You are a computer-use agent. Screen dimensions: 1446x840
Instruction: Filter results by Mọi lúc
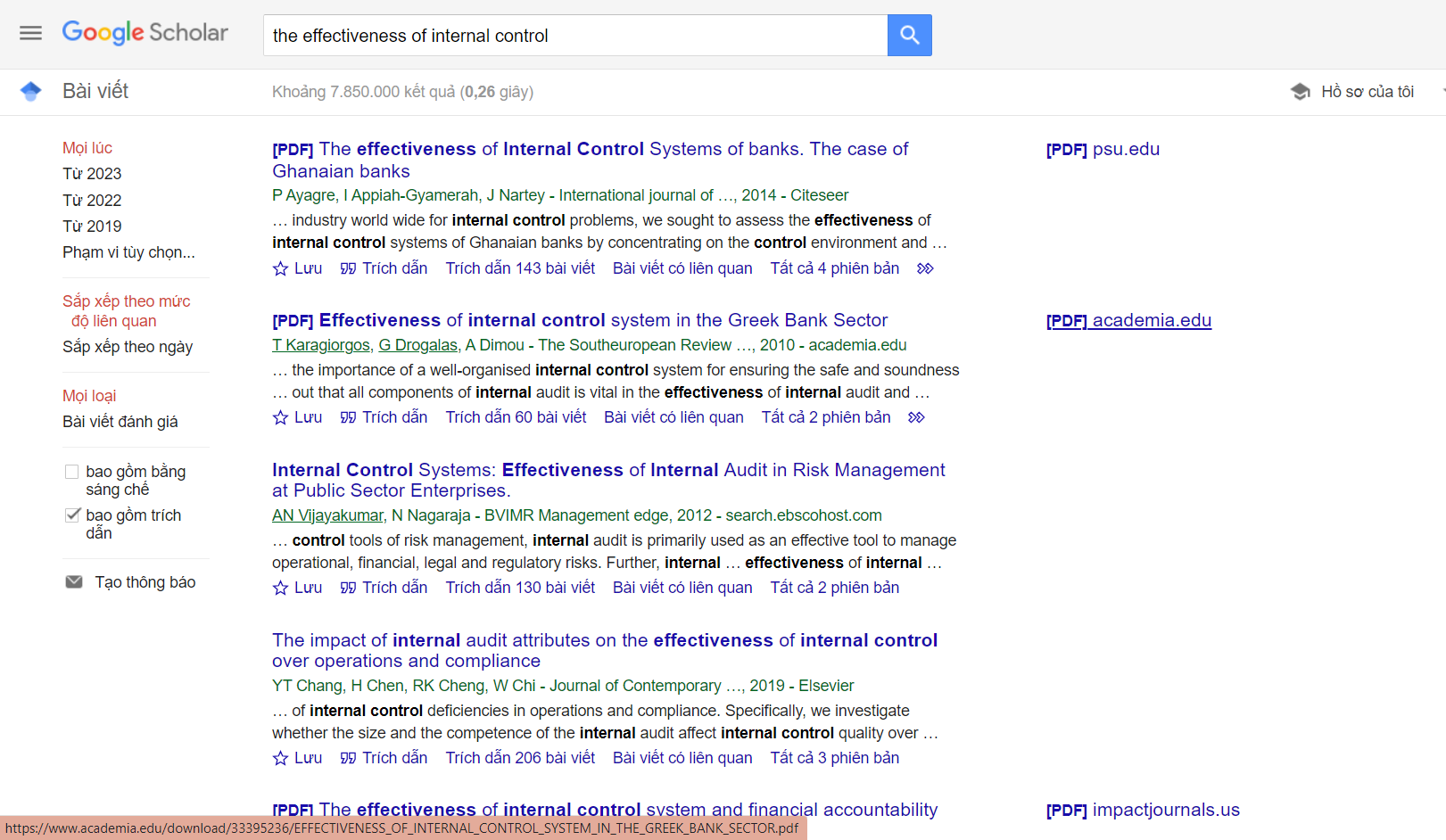(87, 148)
